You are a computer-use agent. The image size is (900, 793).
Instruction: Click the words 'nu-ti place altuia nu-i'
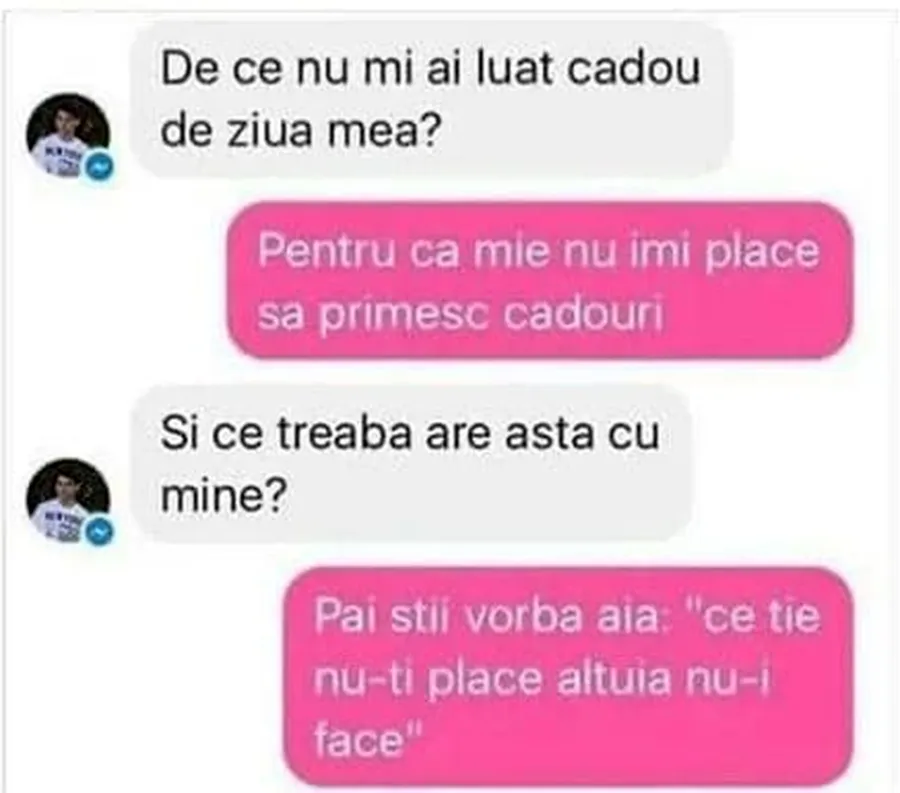click(x=542, y=678)
